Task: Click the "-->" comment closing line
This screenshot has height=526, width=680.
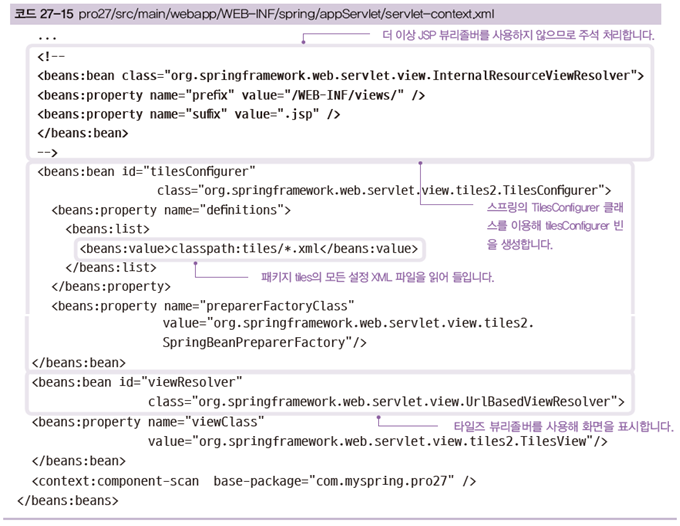Action: point(47,153)
